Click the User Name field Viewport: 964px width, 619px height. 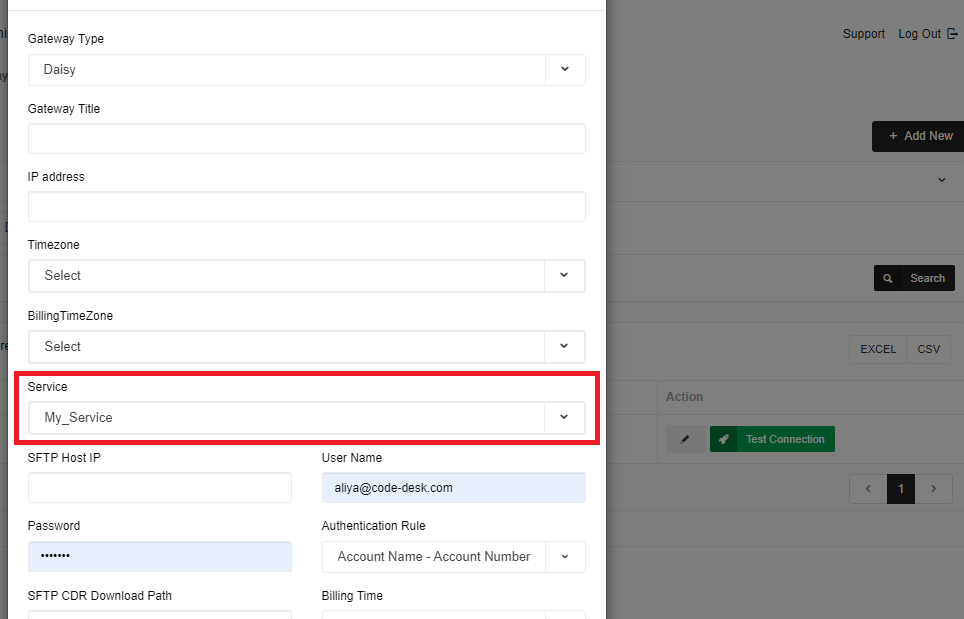[453, 488]
